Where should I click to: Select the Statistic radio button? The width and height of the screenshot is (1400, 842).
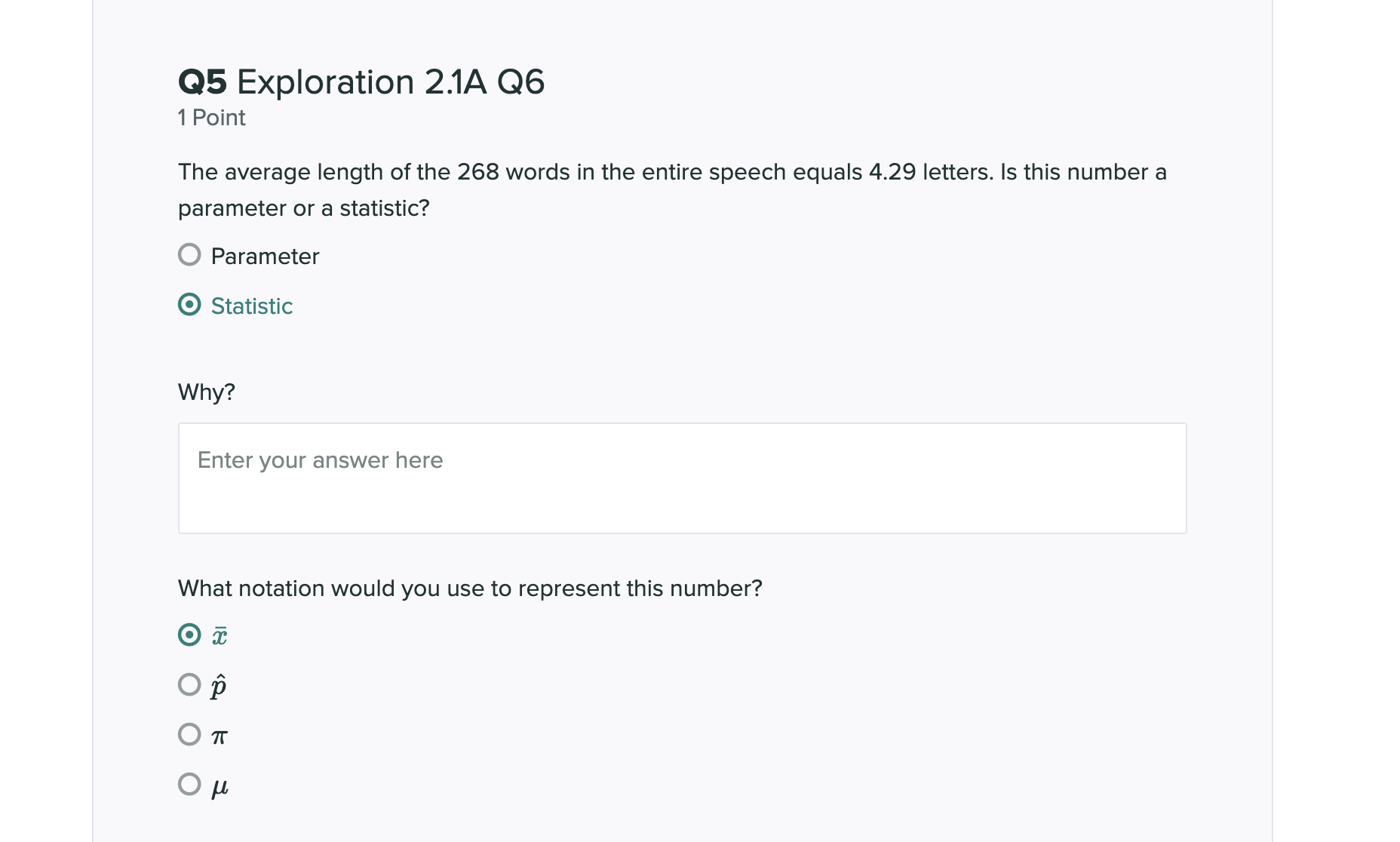[x=189, y=305]
